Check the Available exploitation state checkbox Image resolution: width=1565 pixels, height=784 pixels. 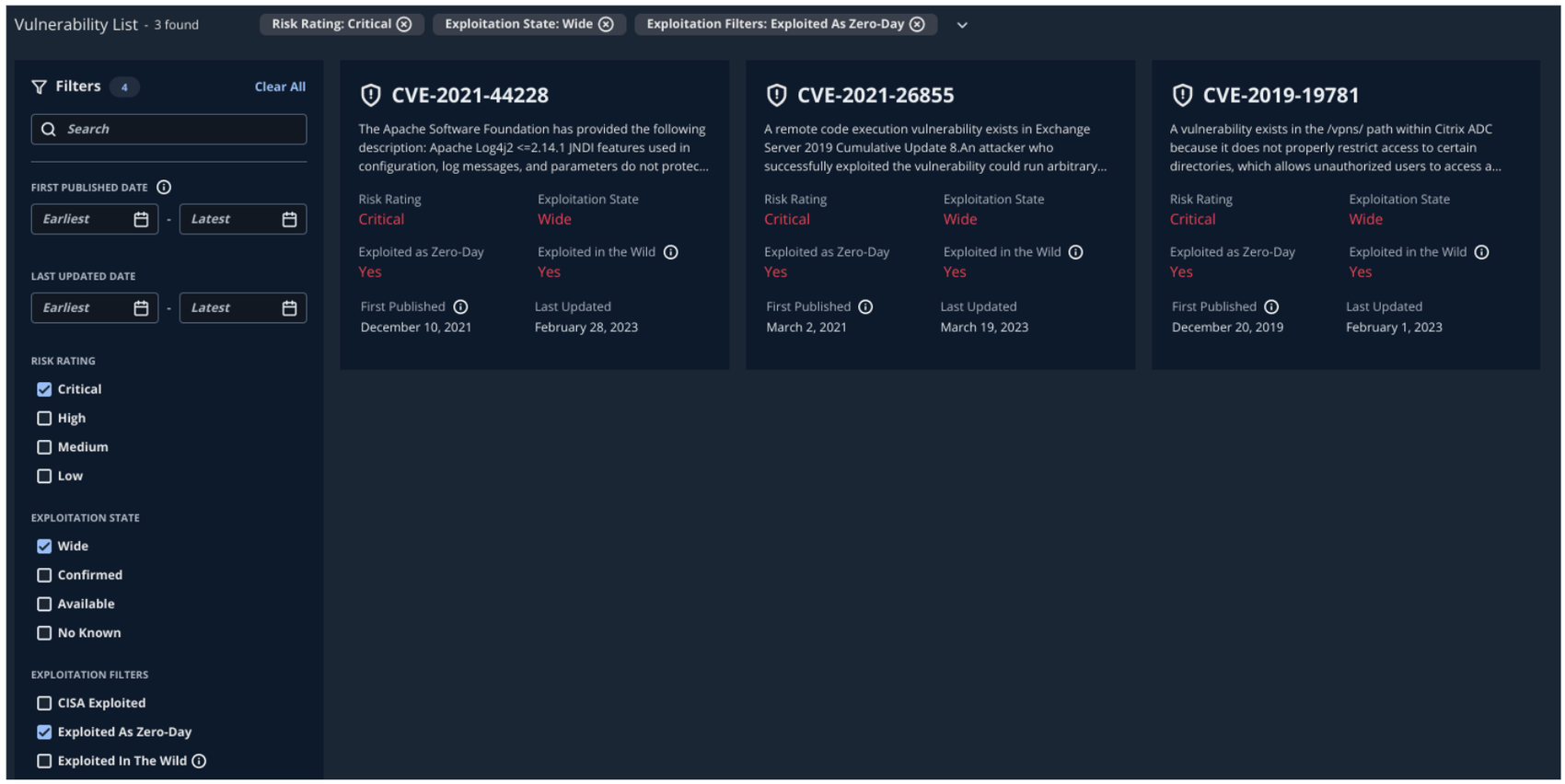point(44,604)
